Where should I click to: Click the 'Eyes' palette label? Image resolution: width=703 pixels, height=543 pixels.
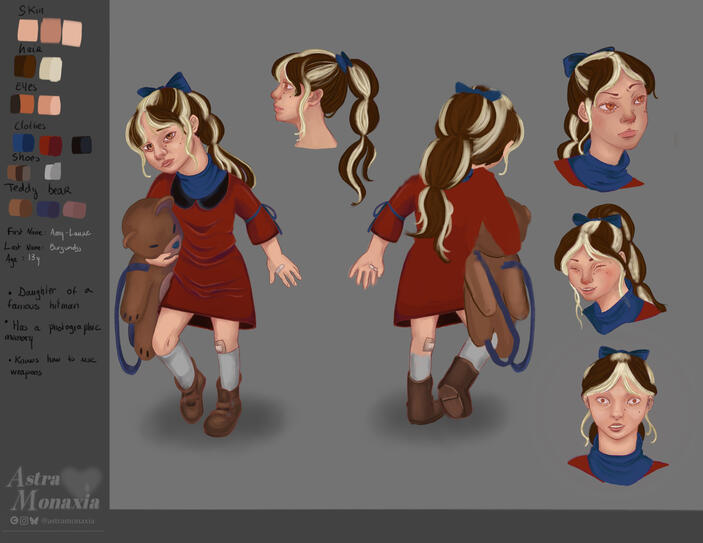[x=26, y=87]
